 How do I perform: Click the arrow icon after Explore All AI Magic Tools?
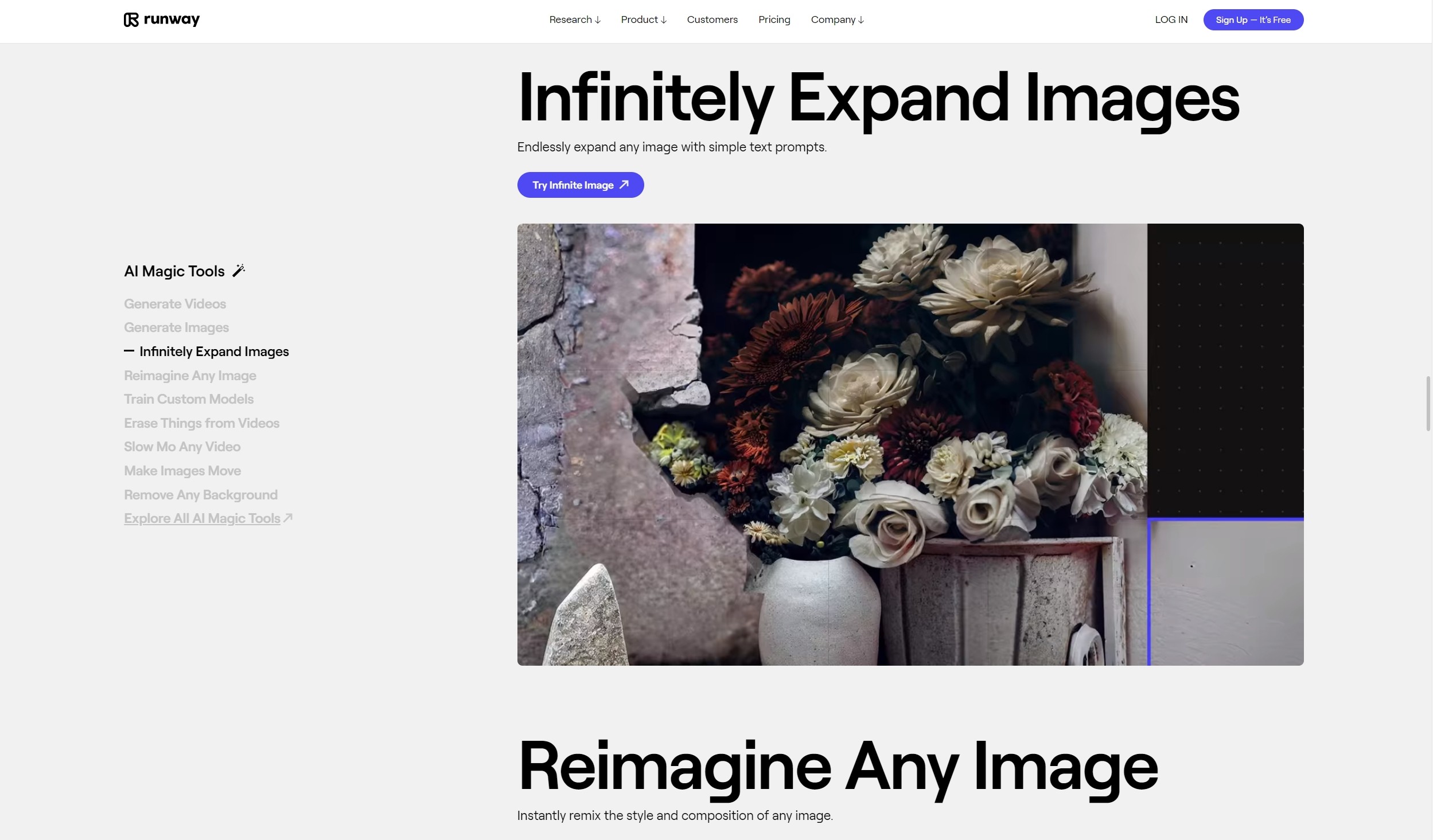[x=288, y=518]
